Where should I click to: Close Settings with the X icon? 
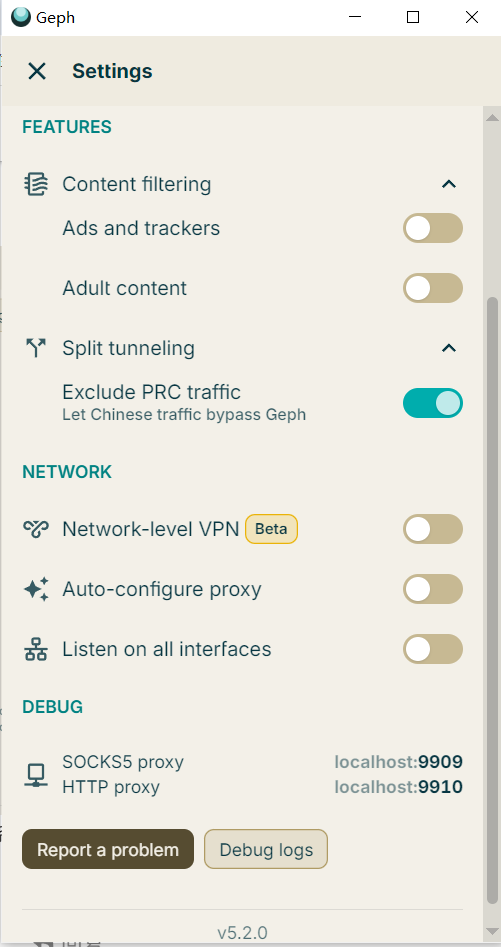pos(37,71)
